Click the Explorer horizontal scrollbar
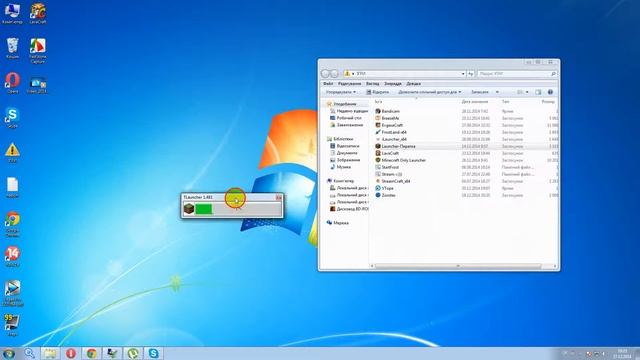The width and height of the screenshot is (640, 360). click(458, 266)
